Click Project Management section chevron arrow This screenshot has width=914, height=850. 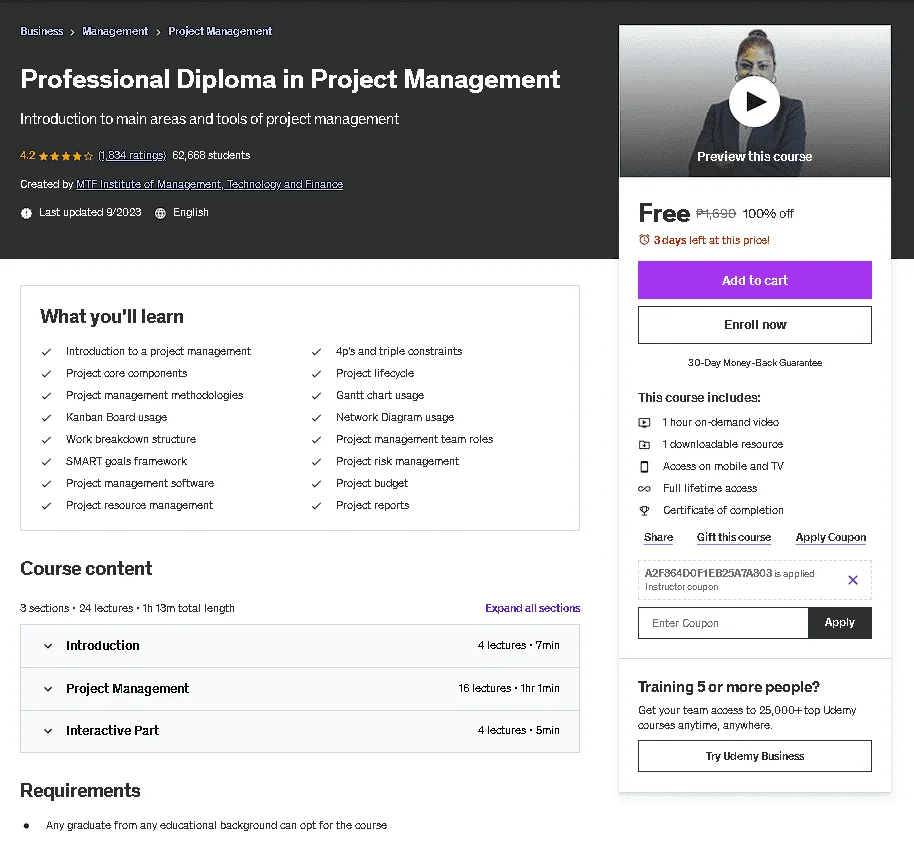[x=48, y=689]
